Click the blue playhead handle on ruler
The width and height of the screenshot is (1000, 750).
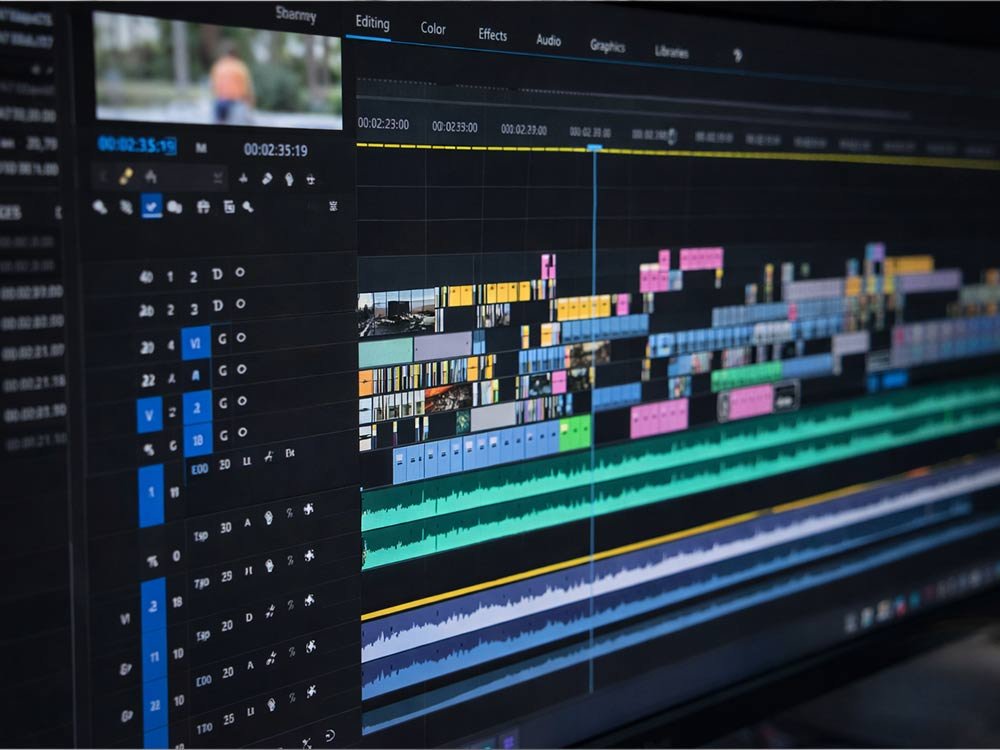coord(594,148)
